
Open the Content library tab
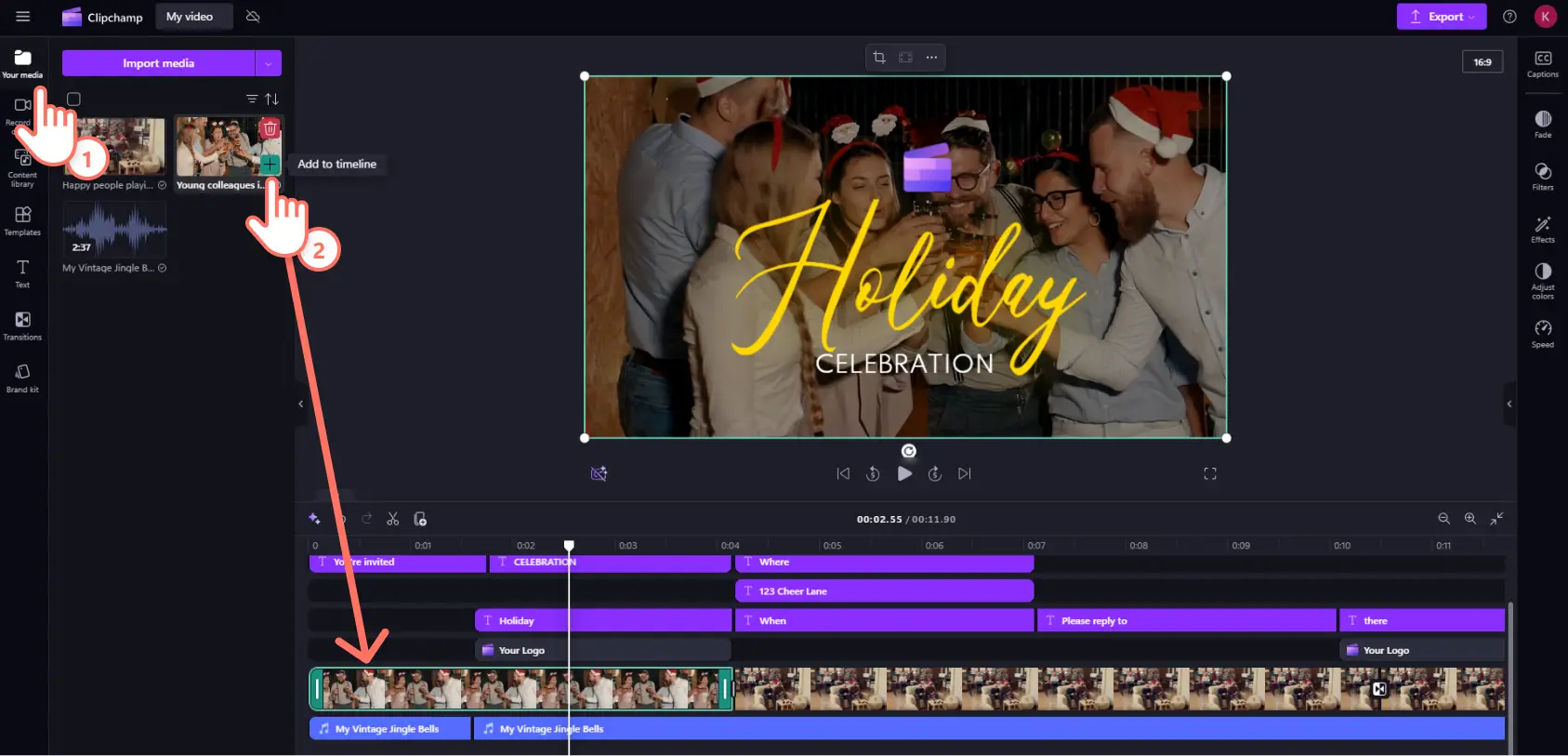pos(22,170)
